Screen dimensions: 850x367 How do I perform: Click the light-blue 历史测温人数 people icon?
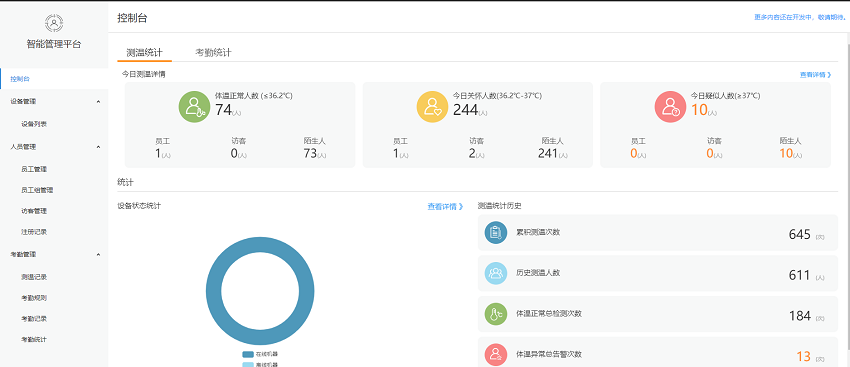coord(495,273)
